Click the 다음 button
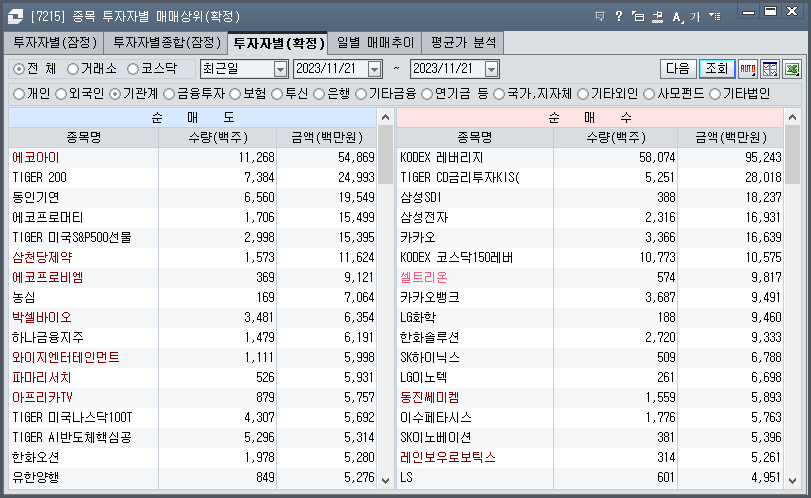811x498 pixels. [678, 69]
